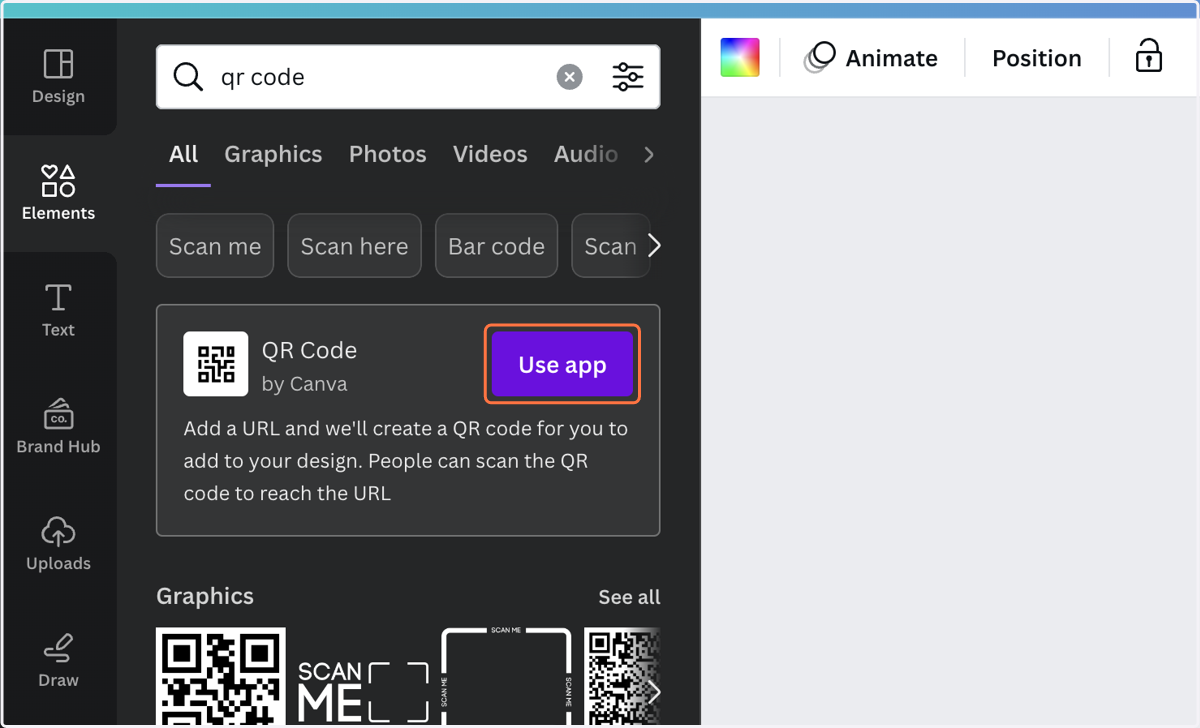This screenshot has width=1200, height=728.
Task: Click See all for Graphics
Action: point(629,597)
